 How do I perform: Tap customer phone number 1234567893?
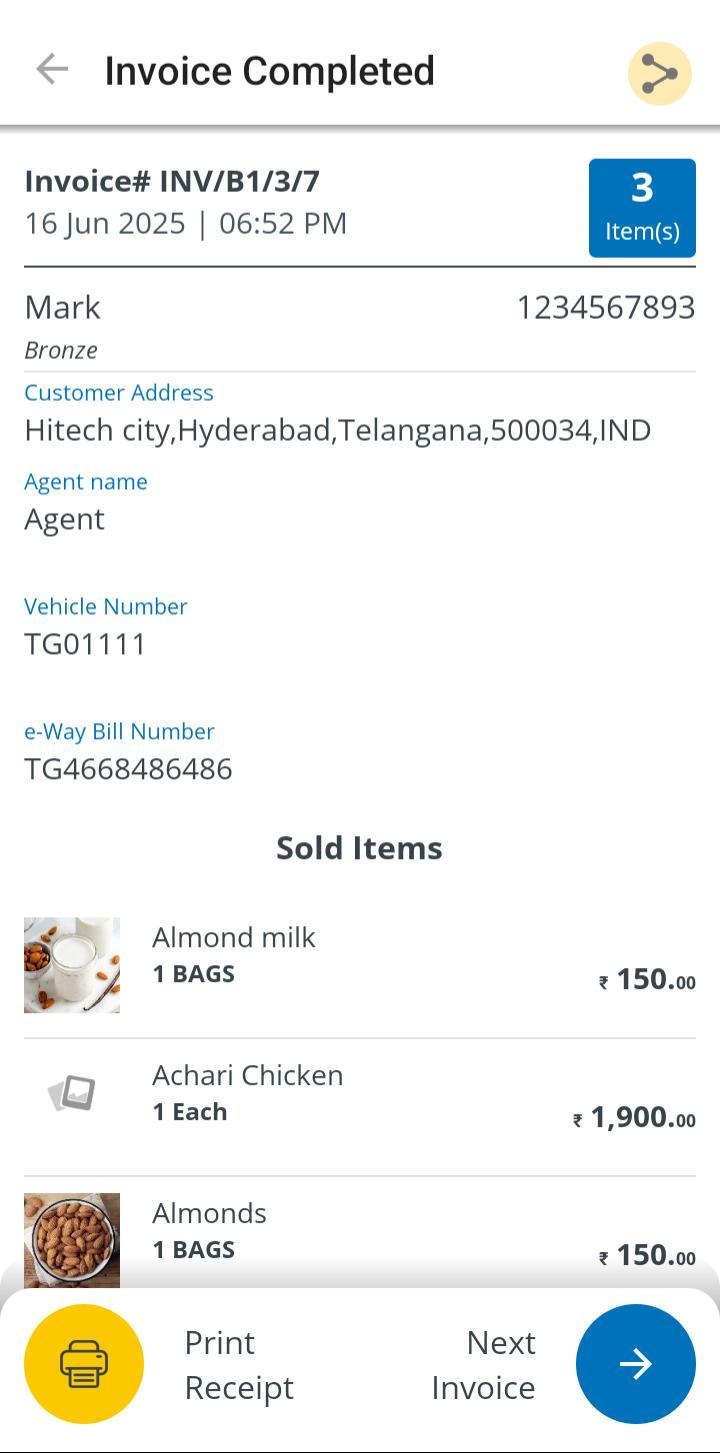(x=605, y=307)
